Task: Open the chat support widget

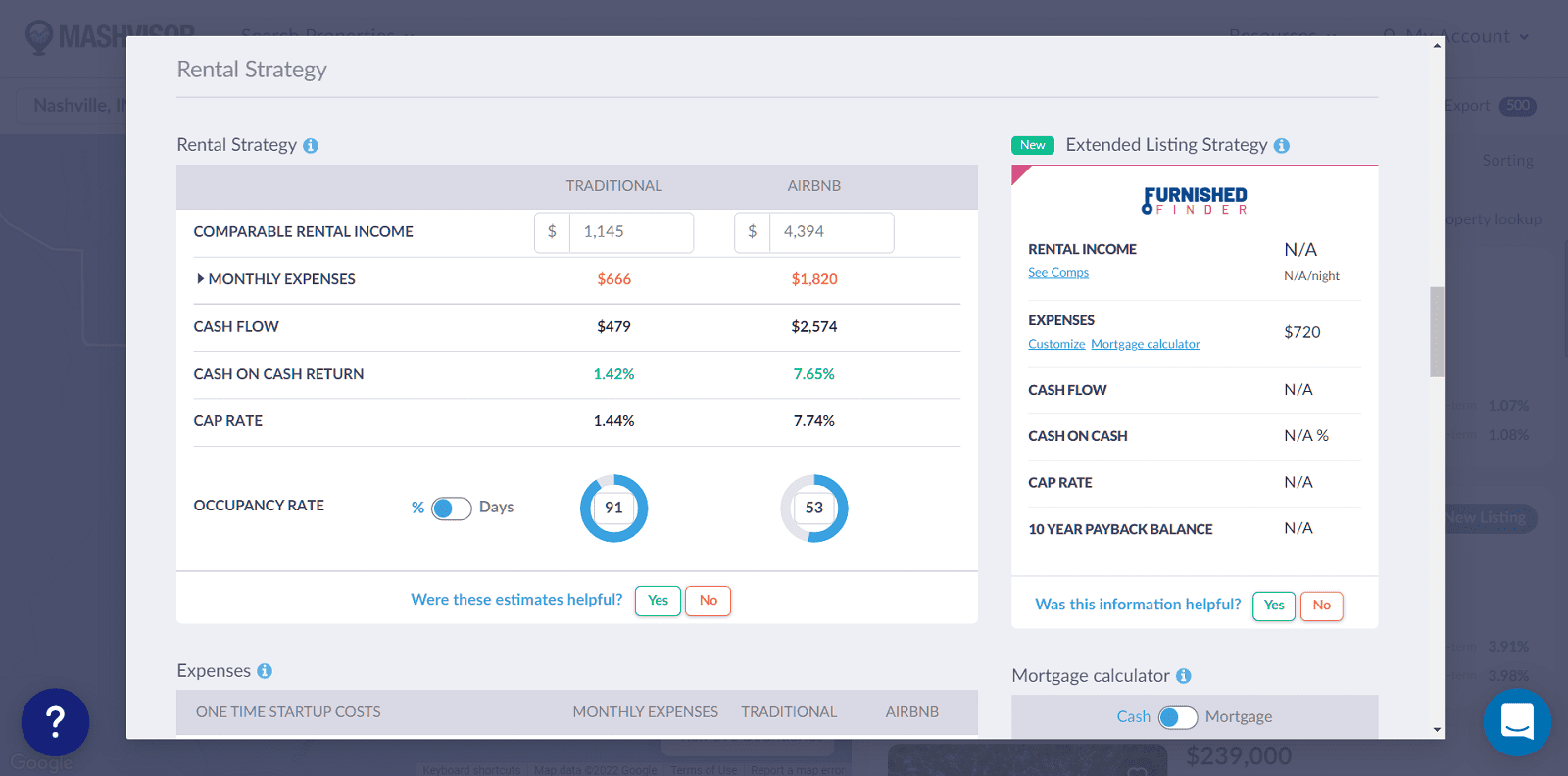Action: pos(1516,722)
